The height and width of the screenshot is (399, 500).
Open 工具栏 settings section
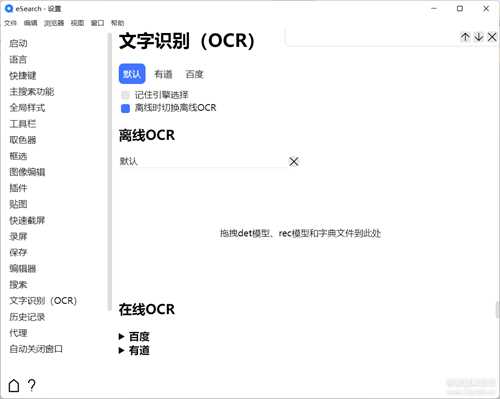(x=23, y=124)
